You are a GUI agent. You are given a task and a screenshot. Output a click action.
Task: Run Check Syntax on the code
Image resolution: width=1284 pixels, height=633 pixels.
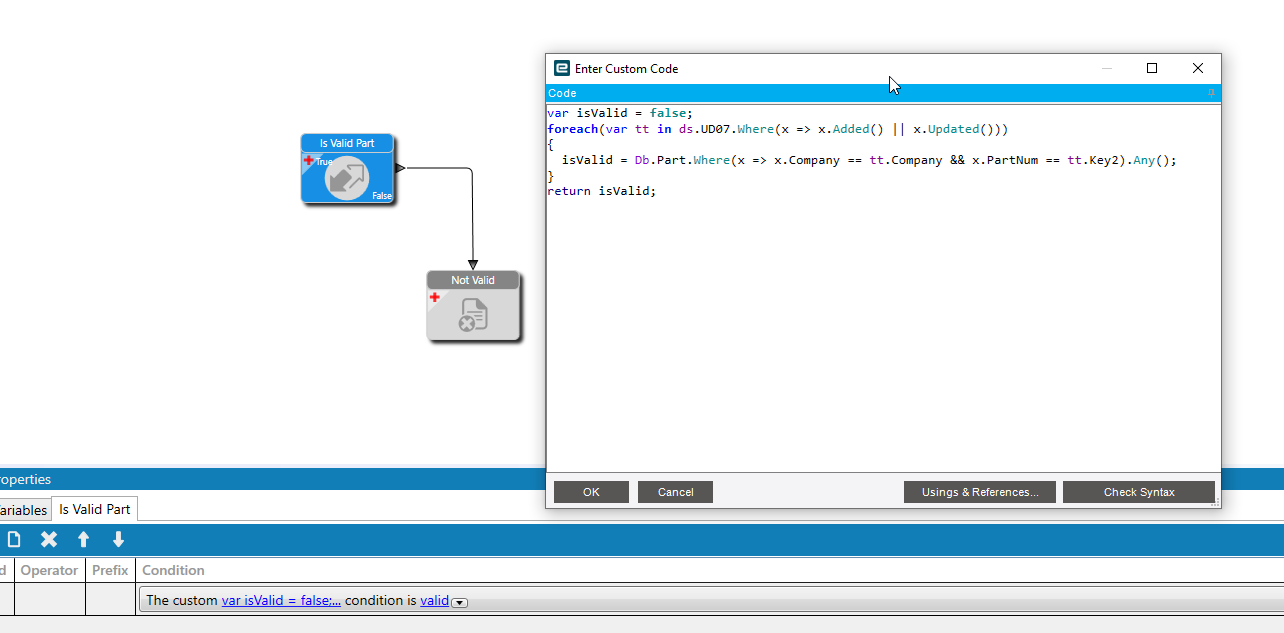1139,492
